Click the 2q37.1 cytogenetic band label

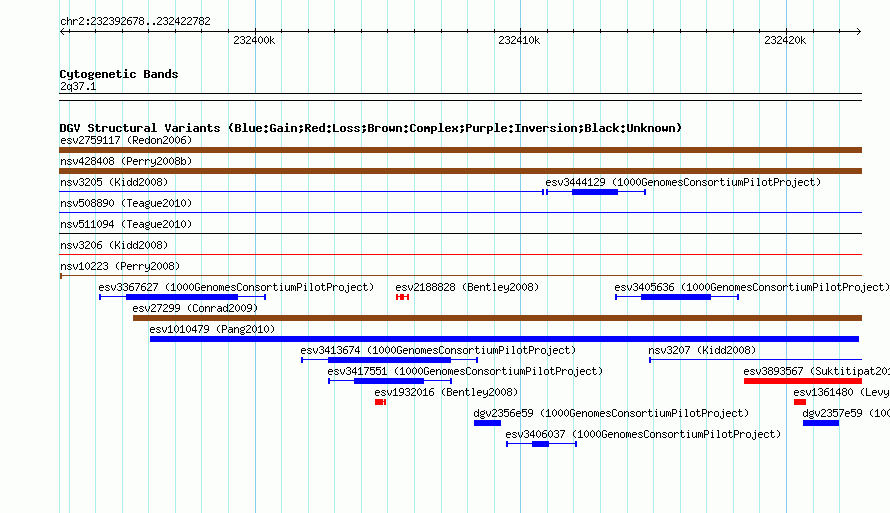pos(78,86)
